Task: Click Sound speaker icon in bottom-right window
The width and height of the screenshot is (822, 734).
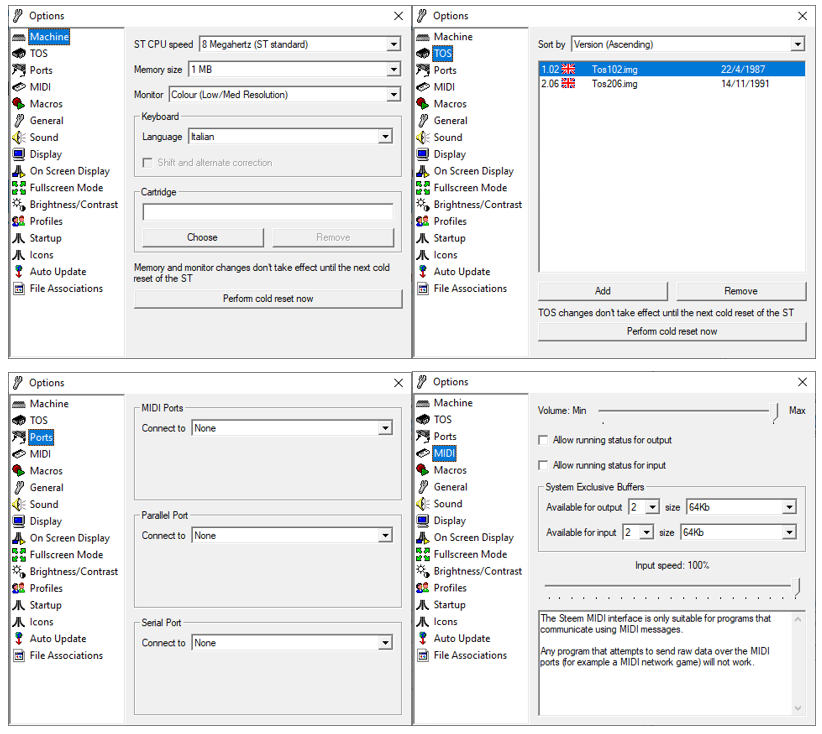Action: [x=423, y=504]
